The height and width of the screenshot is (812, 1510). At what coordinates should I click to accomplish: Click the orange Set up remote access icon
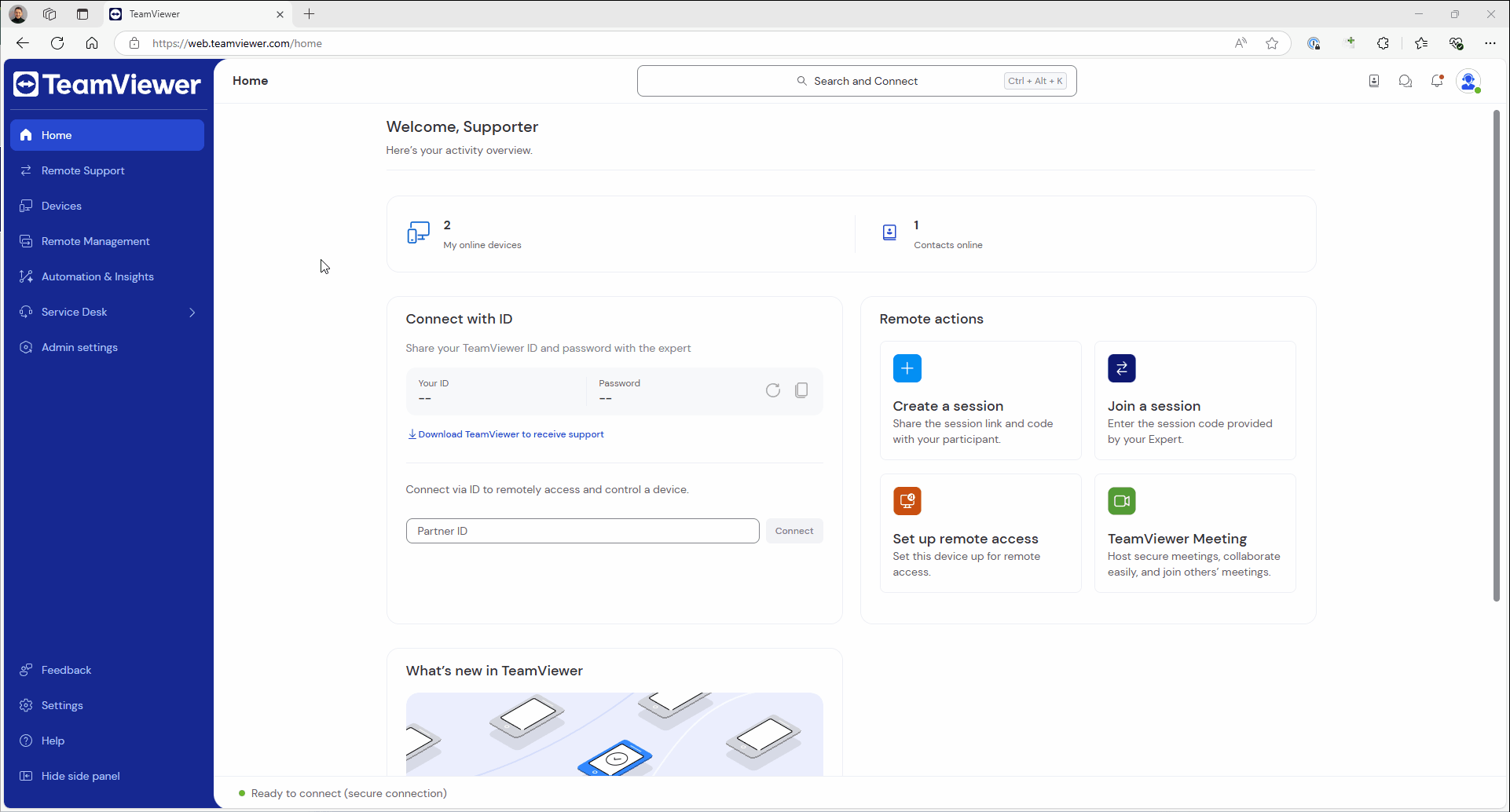pos(907,501)
